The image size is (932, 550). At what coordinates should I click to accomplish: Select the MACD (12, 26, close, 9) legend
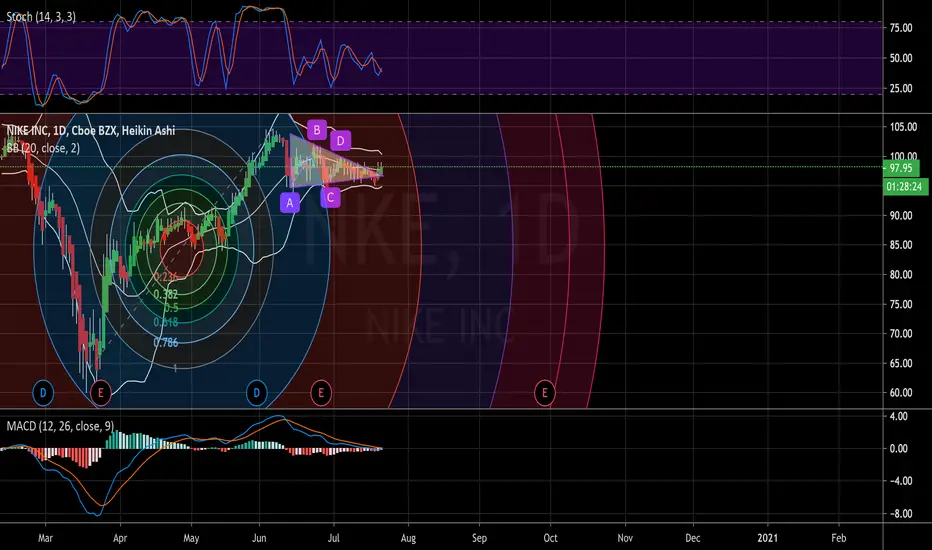60,426
